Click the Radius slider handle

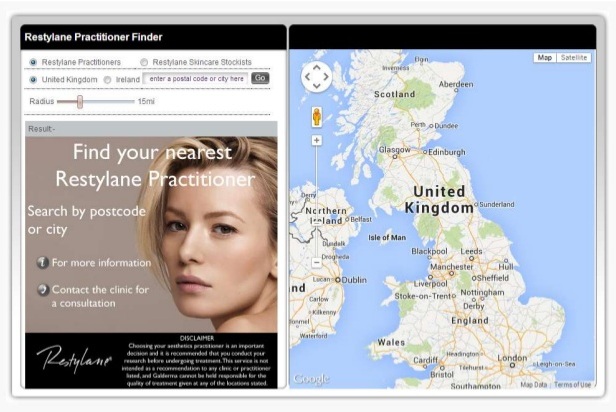coord(80,101)
